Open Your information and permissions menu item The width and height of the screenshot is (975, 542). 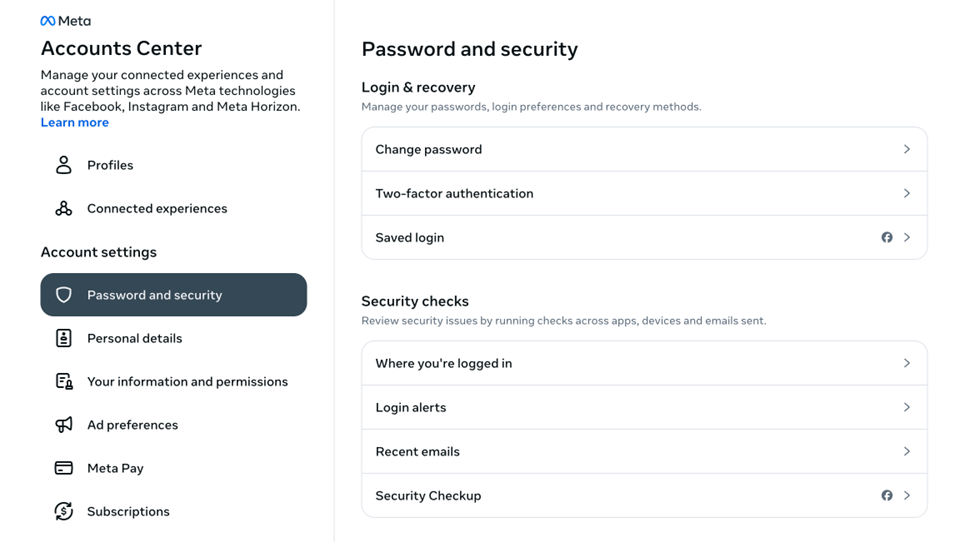[x=187, y=382]
